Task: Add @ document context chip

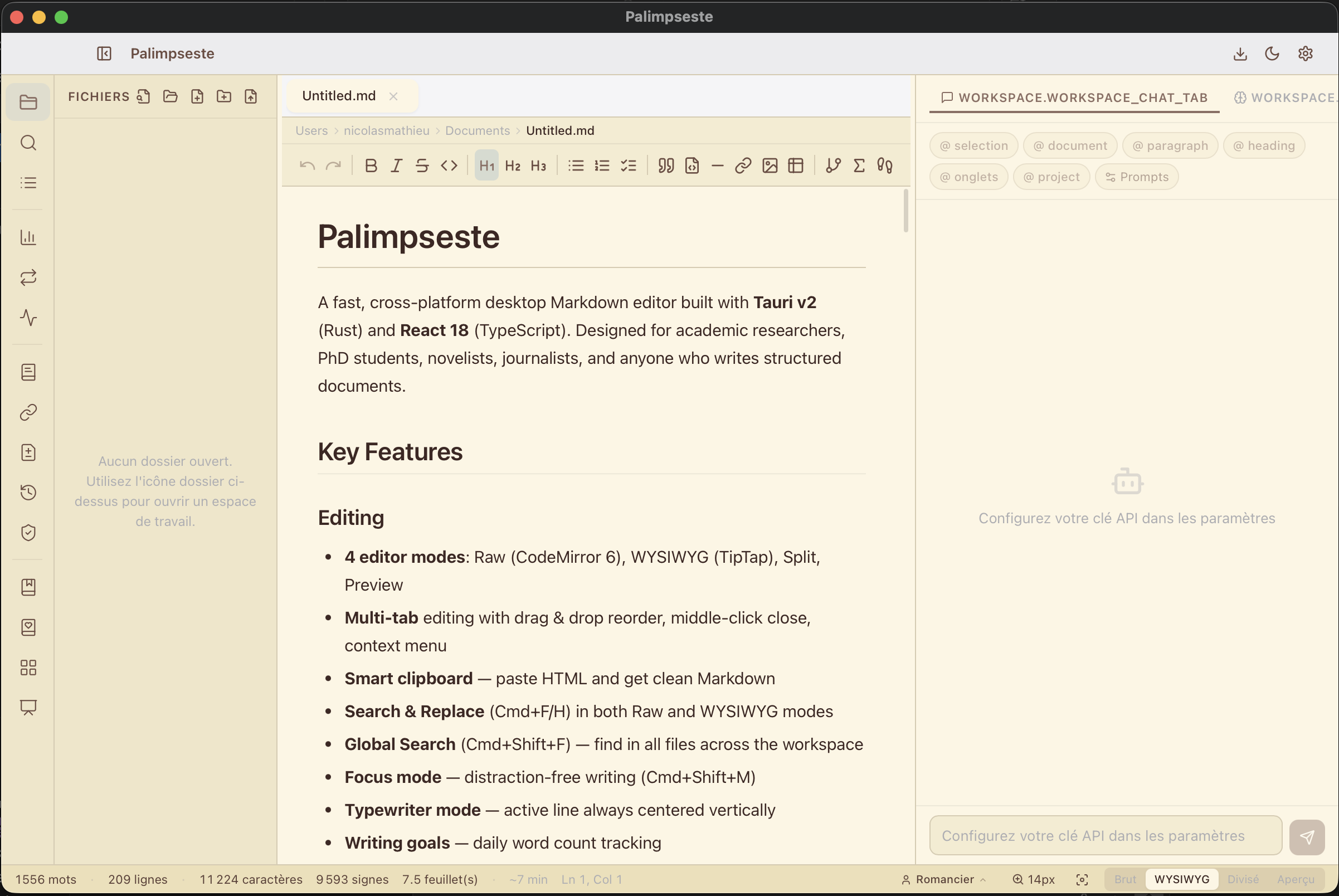Action: 1070,146
